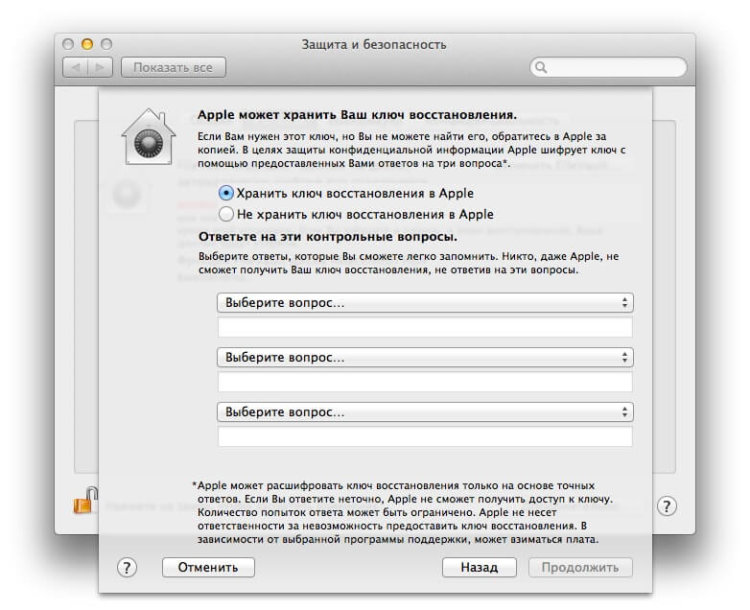Click the heading 'Apple может хранить Ваш ключ восстановления.'

[x=357, y=115]
